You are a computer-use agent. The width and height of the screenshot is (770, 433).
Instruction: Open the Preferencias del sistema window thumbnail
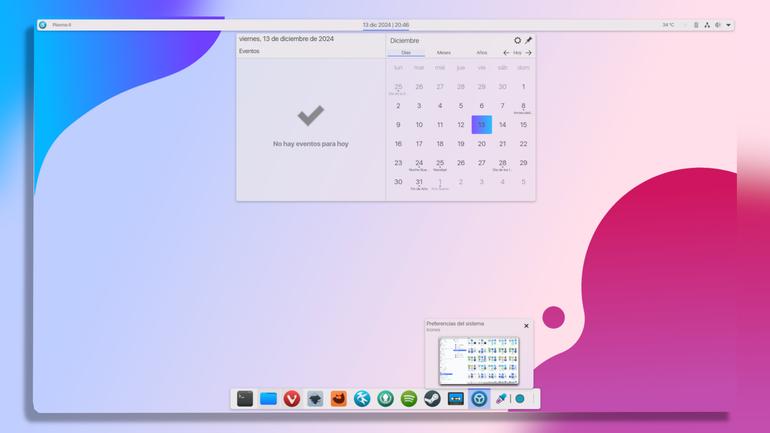[x=479, y=361]
